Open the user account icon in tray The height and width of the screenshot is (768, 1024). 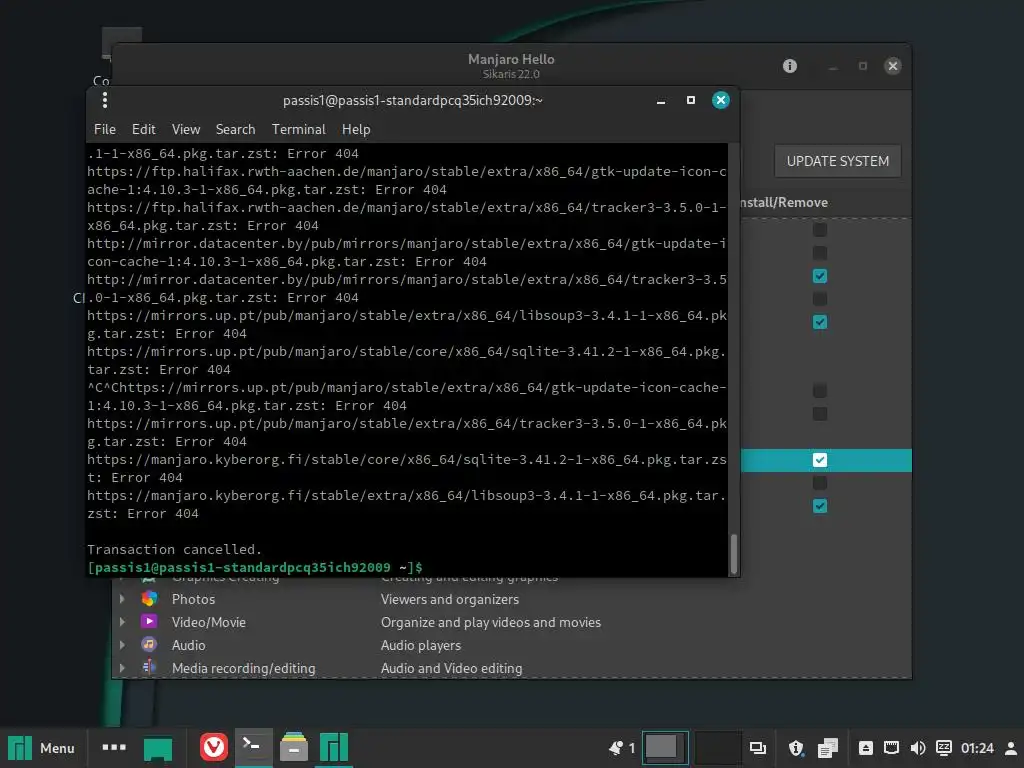pyautogui.click(x=1011, y=748)
